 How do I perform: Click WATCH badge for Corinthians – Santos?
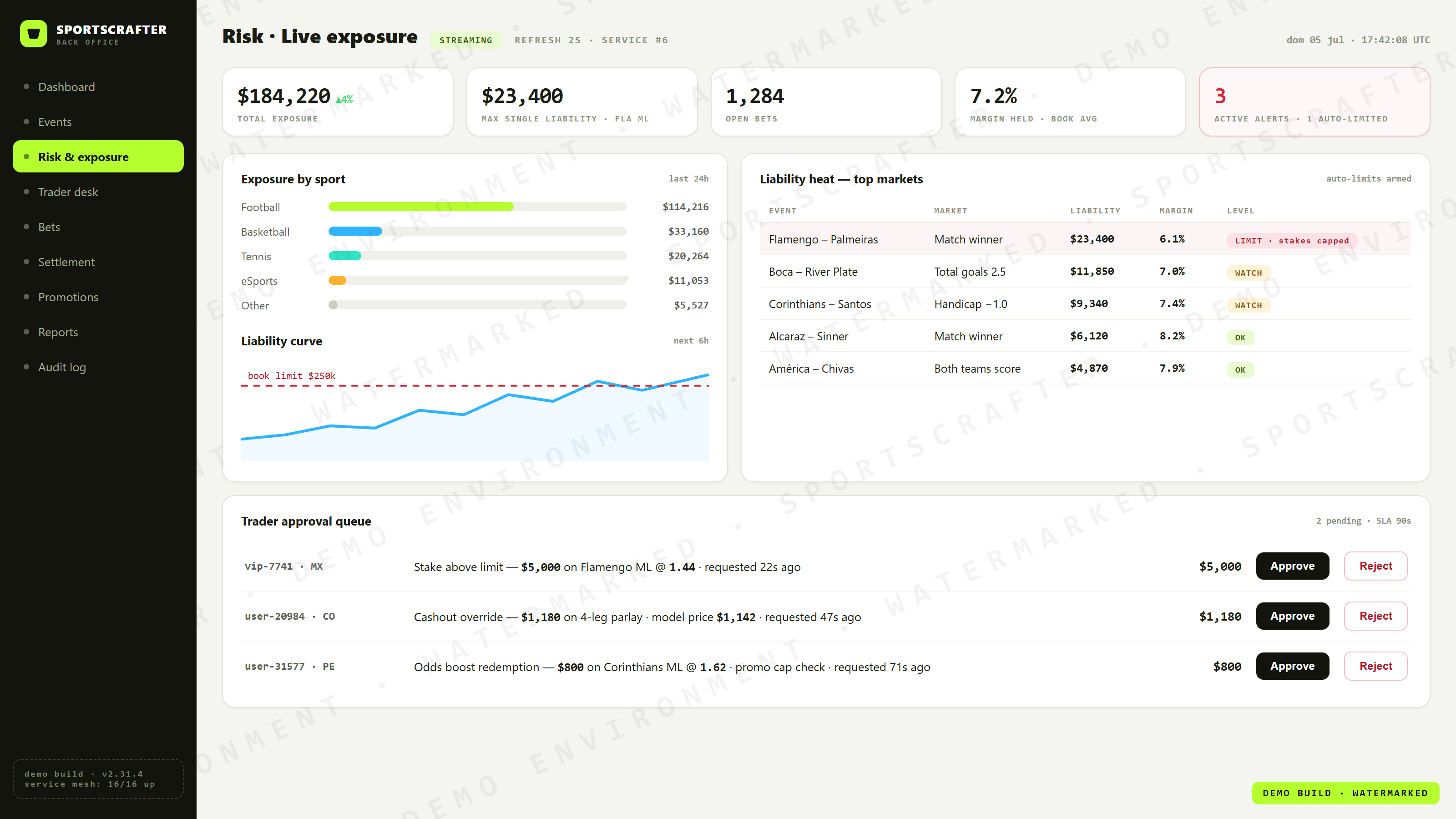pyautogui.click(x=1248, y=305)
